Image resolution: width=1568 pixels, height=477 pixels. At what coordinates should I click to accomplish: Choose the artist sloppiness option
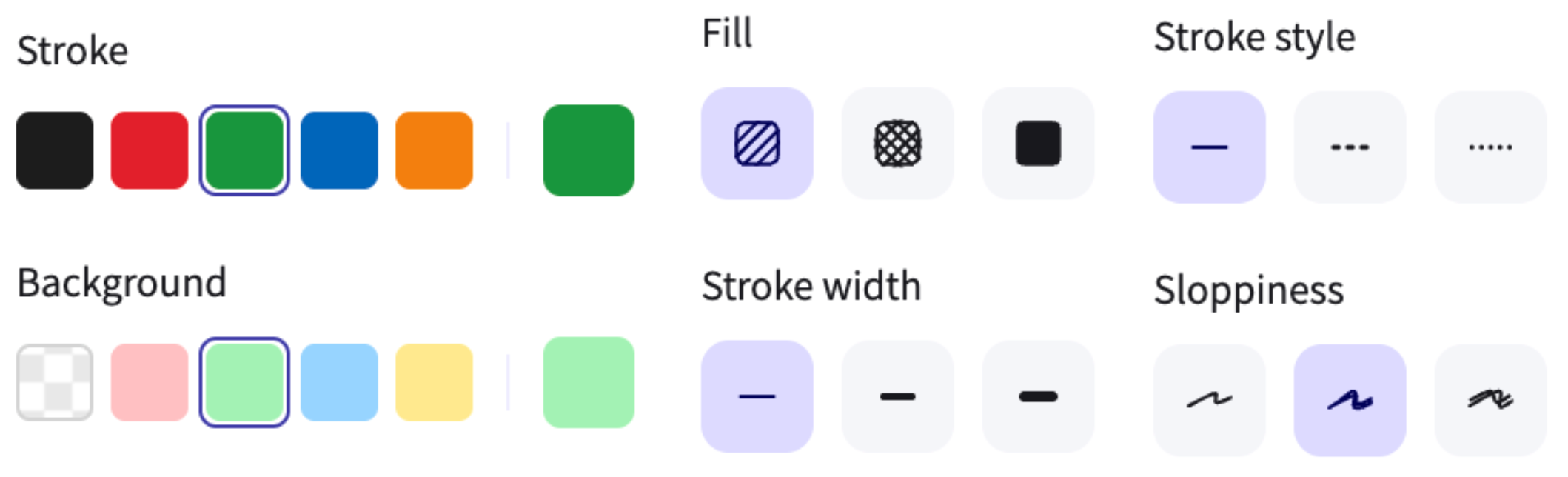point(1349,396)
